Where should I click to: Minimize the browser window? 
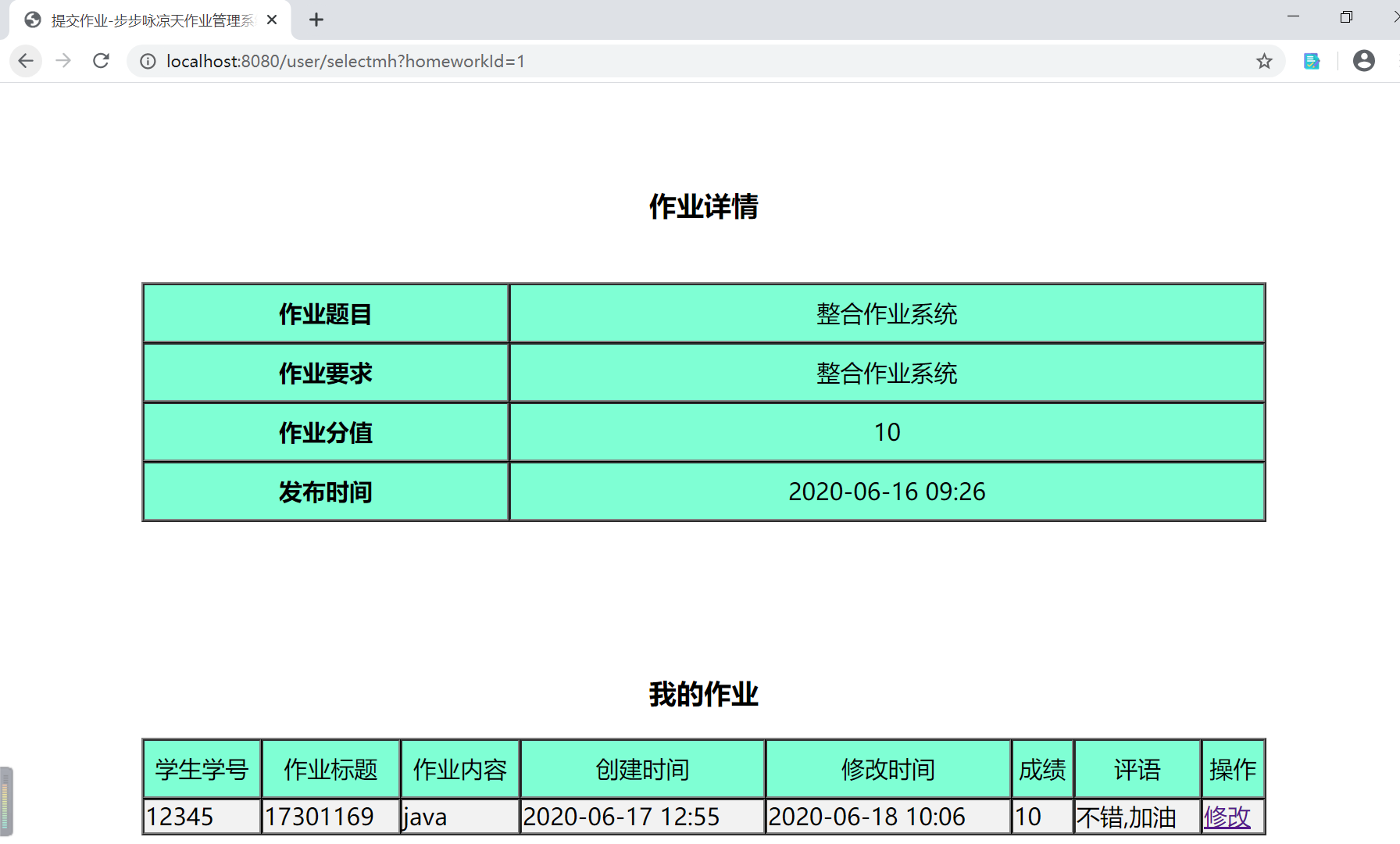(1293, 17)
